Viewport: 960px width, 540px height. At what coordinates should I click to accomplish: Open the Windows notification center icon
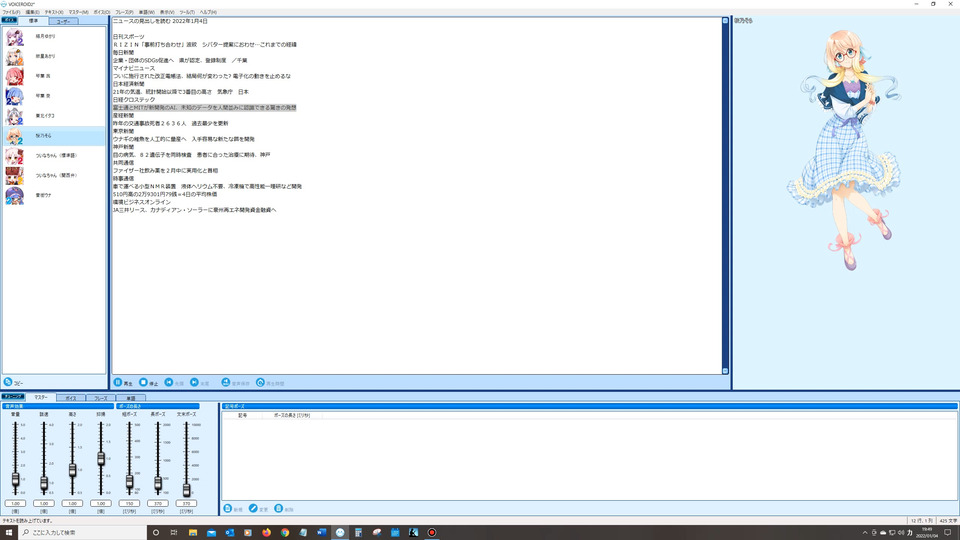[x=948, y=533]
